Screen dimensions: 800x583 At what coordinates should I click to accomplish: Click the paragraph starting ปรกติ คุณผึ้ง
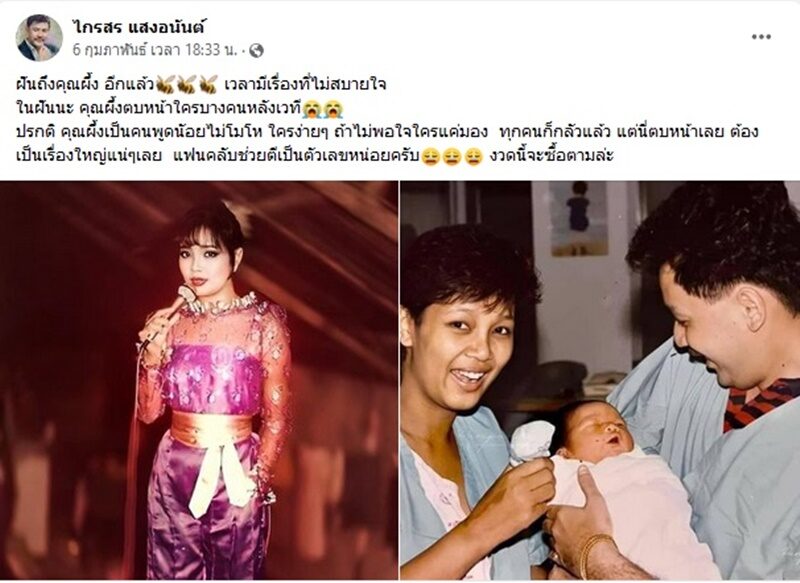pyautogui.click(x=387, y=144)
